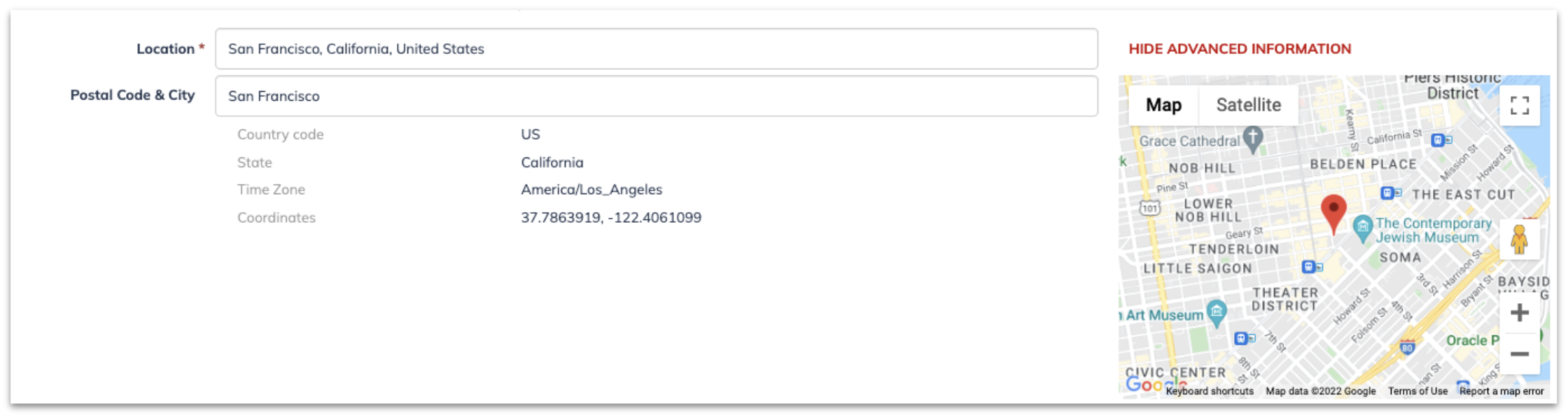The height and width of the screenshot is (416, 1568).
Task: Open Keyboard shortcuts link on map
Action: point(1210,391)
